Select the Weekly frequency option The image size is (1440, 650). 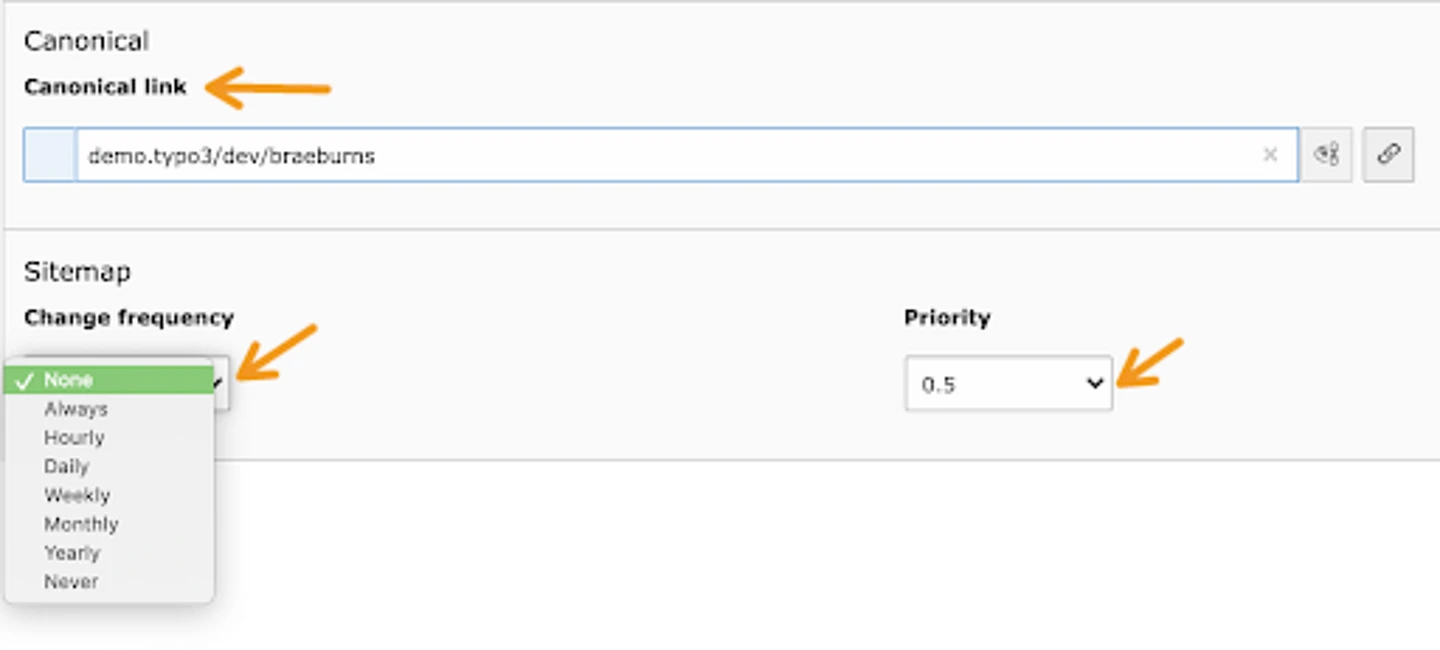[x=77, y=496]
